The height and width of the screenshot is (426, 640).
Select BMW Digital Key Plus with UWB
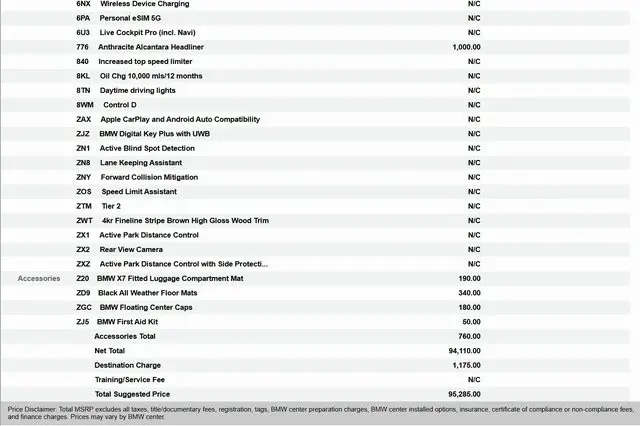pos(154,133)
